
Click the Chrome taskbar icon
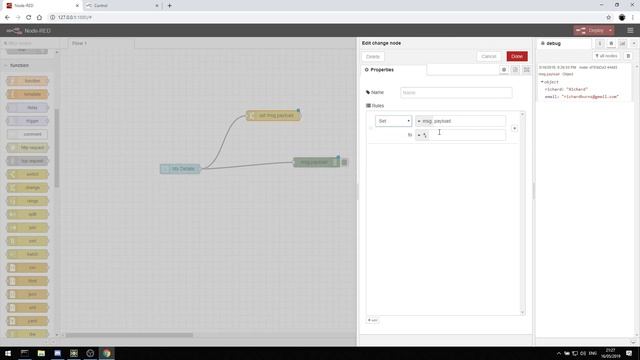pos(107,353)
